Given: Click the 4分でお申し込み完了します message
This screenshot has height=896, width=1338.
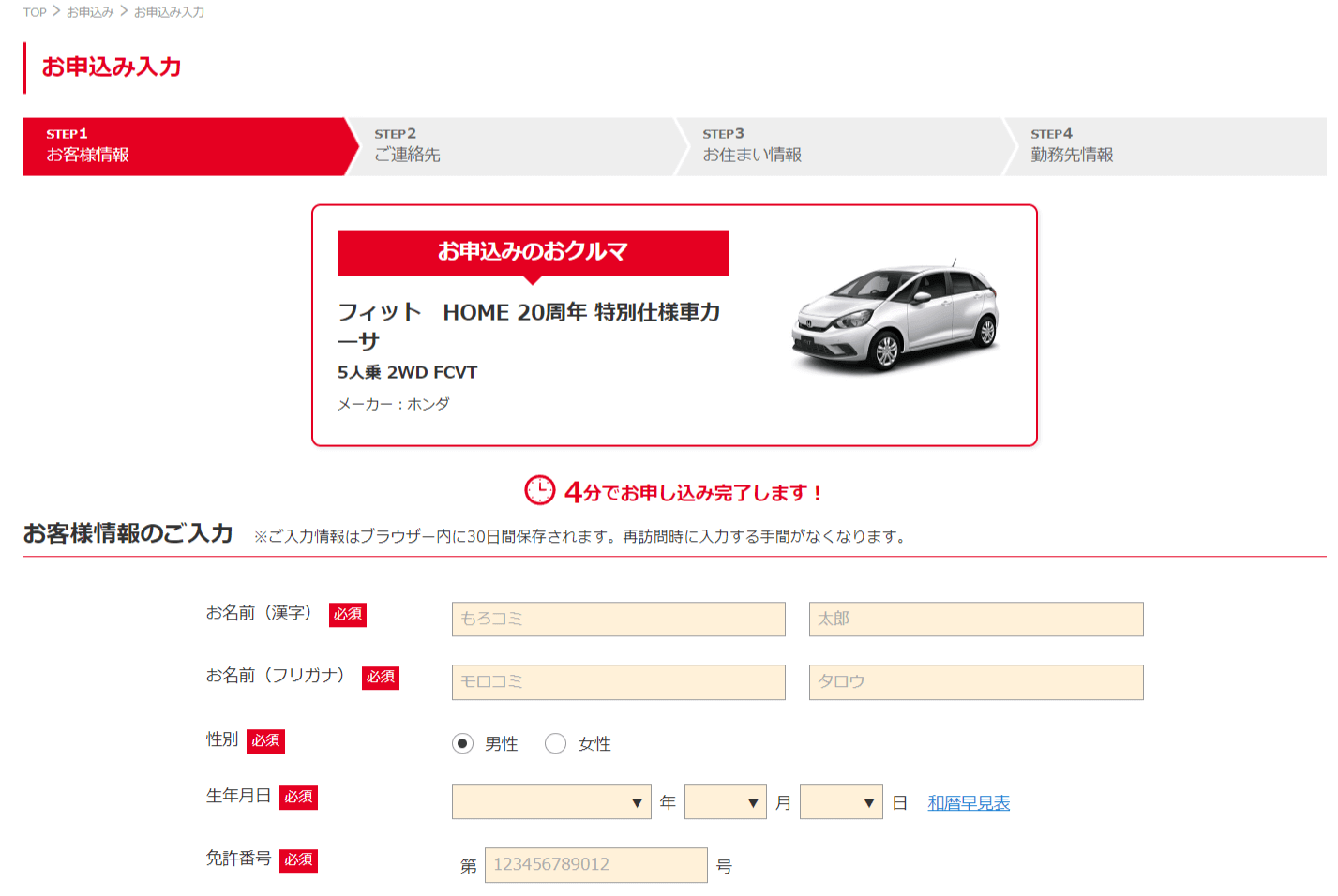Looking at the screenshot, I should point(694,492).
